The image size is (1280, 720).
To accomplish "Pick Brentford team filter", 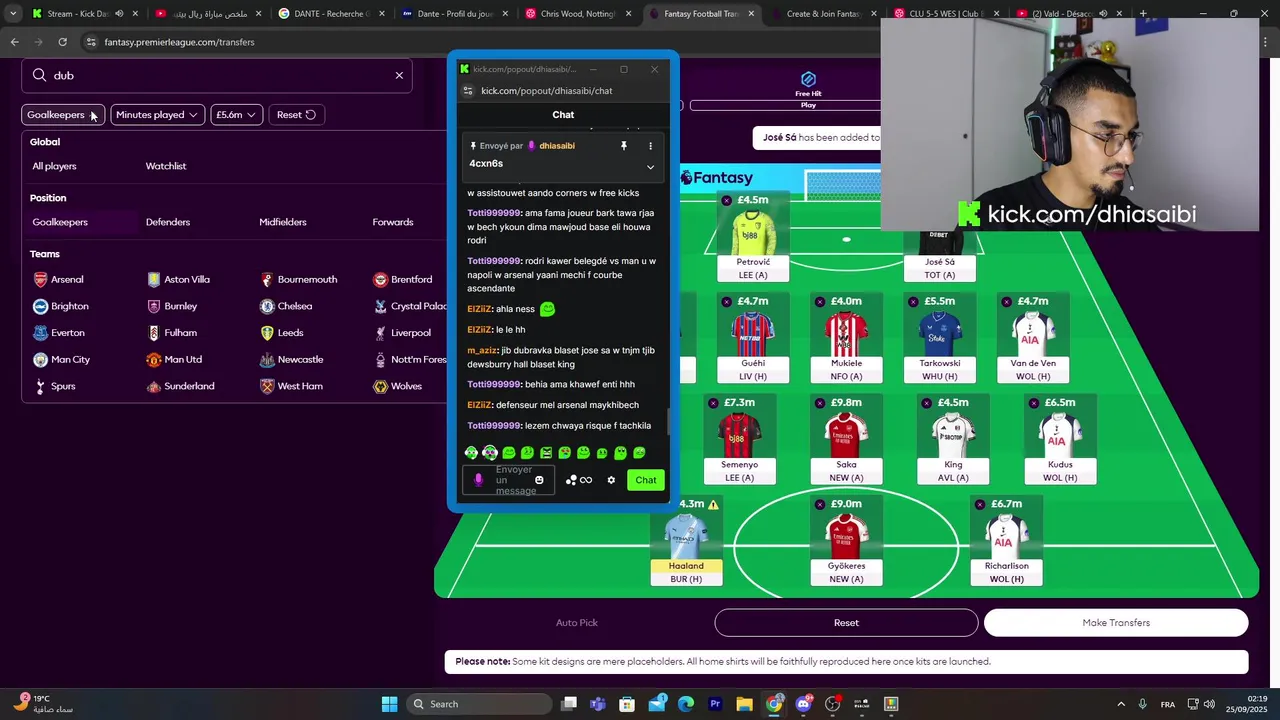I will tap(402, 280).
